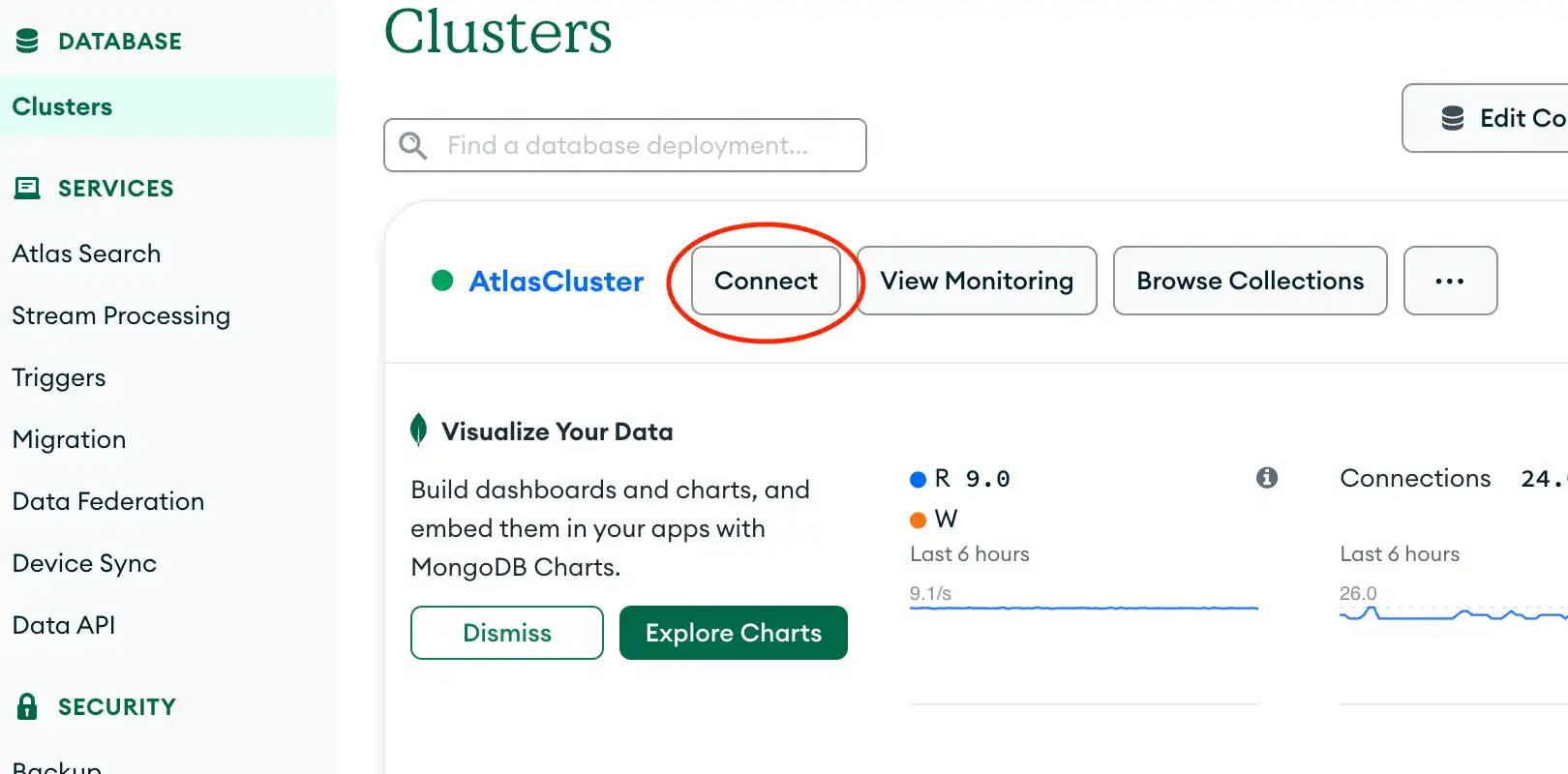
Task: Click the Connect button for AtlasCluster
Action: click(x=765, y=281)
